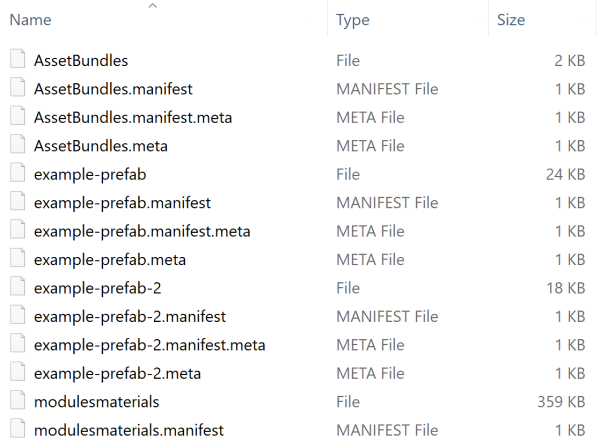Click the AssetBundles file icon

tap(17, 60)
